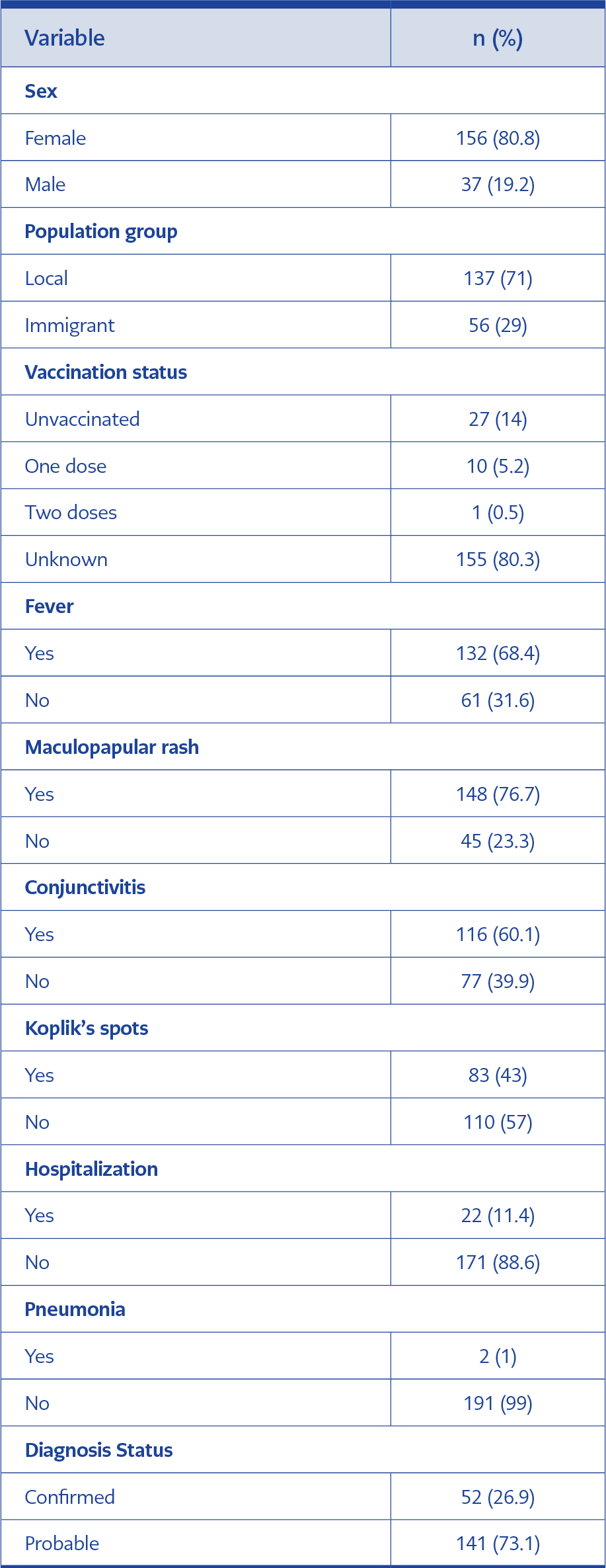Click the "155 (80.3)" value for Unknown
Image resolution: width=606 pixels, height=1568 pixels.
(498, 559)
